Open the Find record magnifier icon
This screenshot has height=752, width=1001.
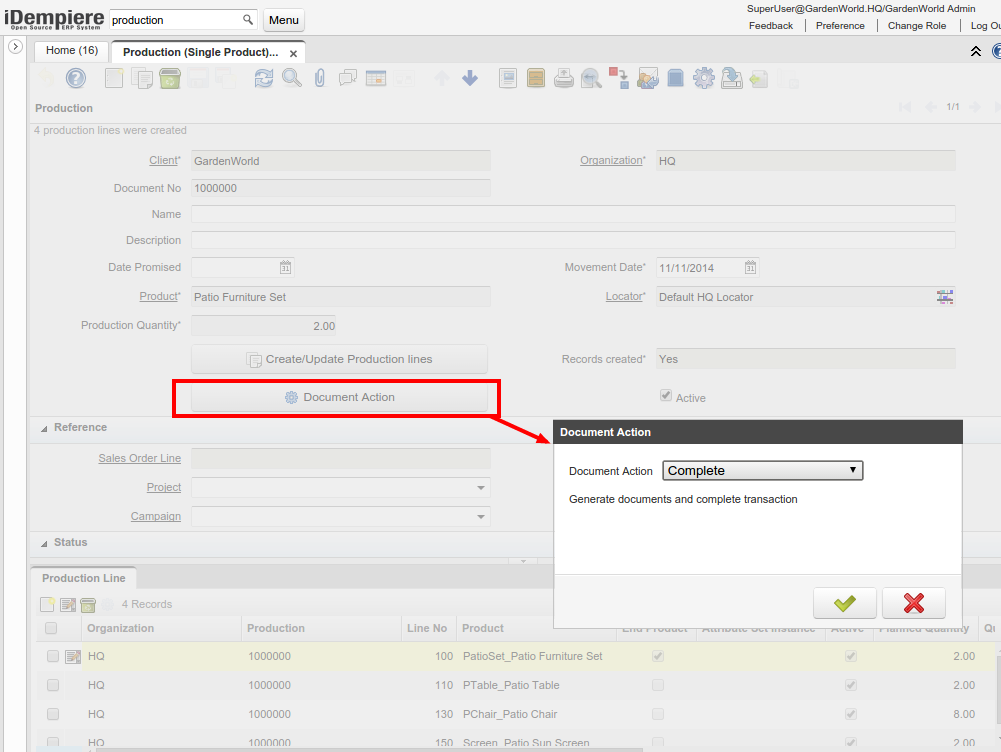(x=291, y=78)
